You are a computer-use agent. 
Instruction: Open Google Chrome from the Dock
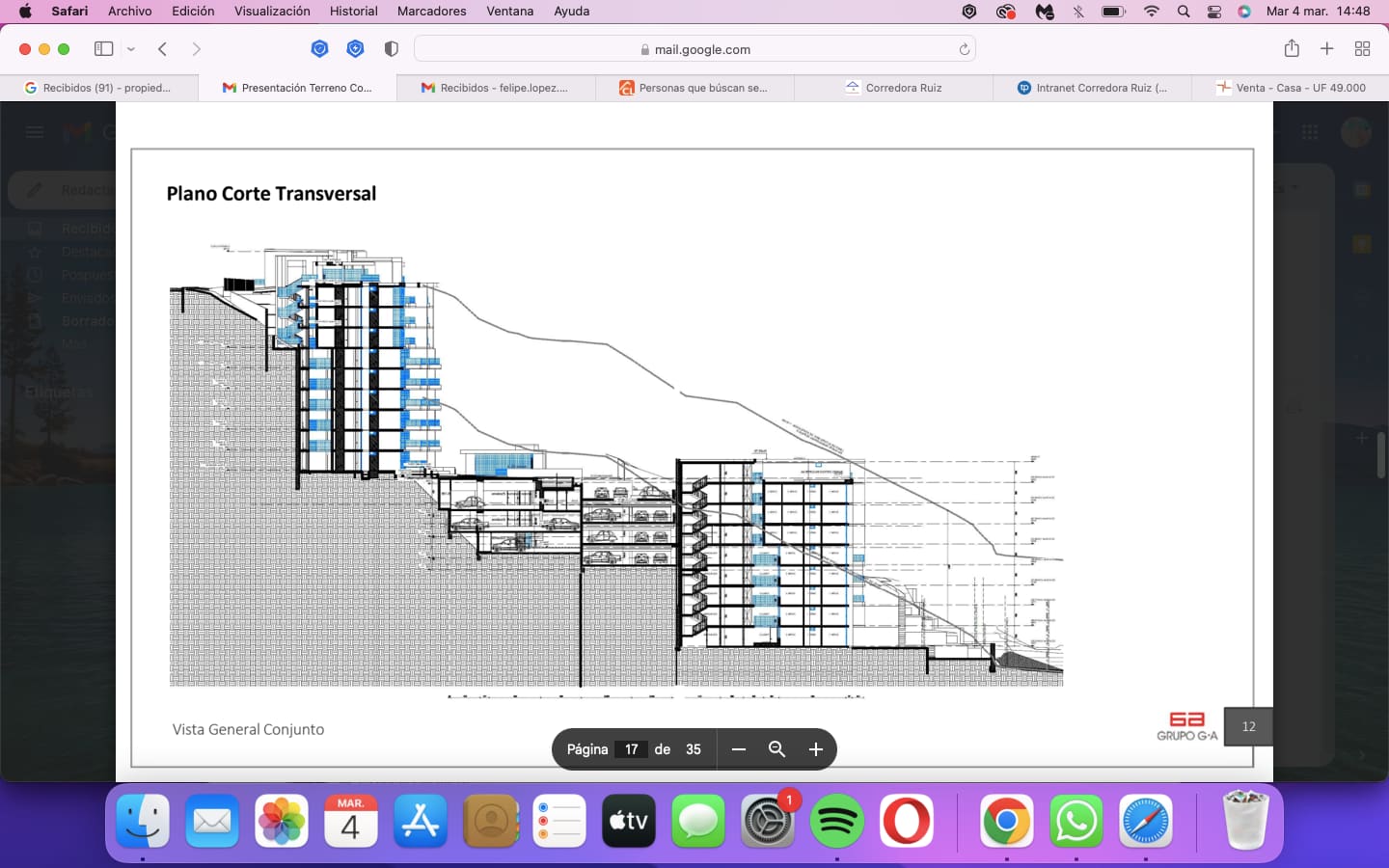click(1006, 821)
